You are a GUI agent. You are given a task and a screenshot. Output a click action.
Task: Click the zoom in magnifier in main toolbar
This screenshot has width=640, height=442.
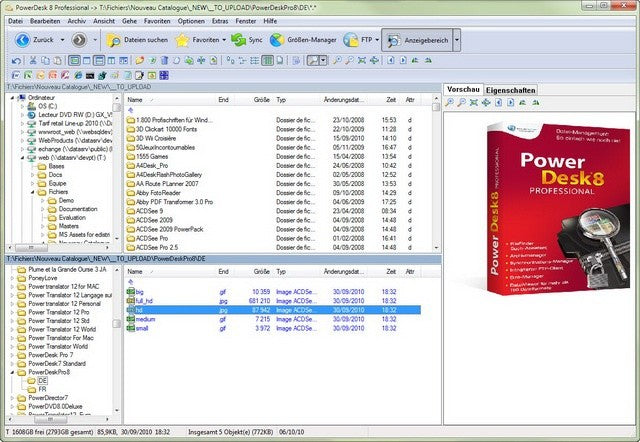(x=337, y=61)
